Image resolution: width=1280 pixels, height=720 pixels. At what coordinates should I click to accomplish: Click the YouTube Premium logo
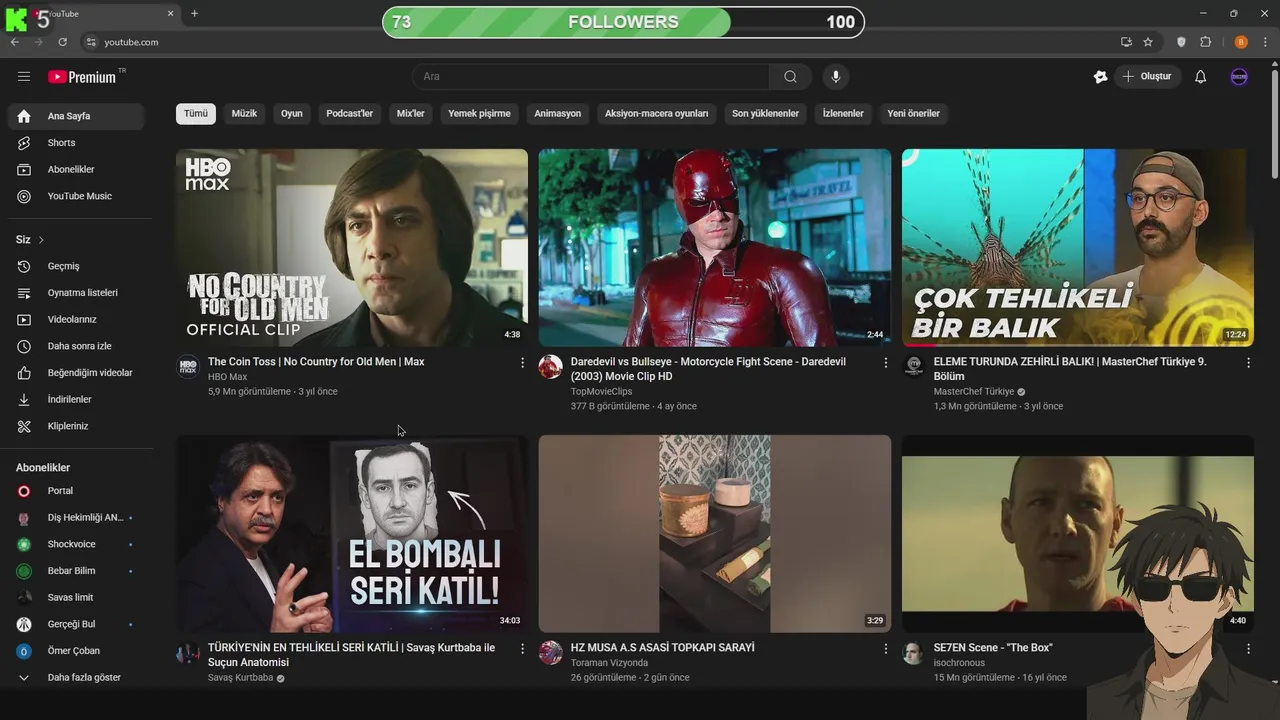tap(82, 77)
